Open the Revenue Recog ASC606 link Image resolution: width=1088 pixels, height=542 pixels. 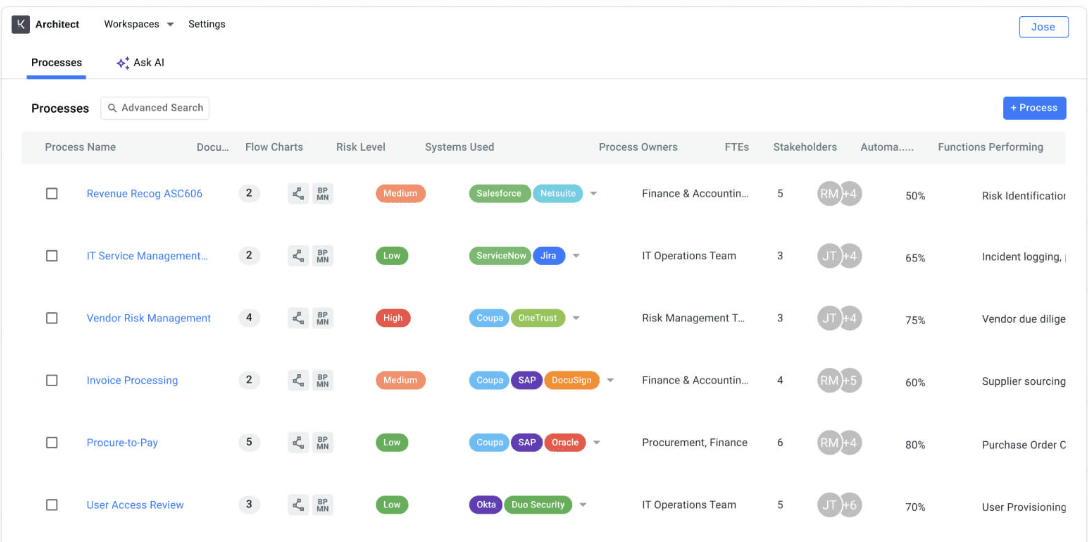144,194
